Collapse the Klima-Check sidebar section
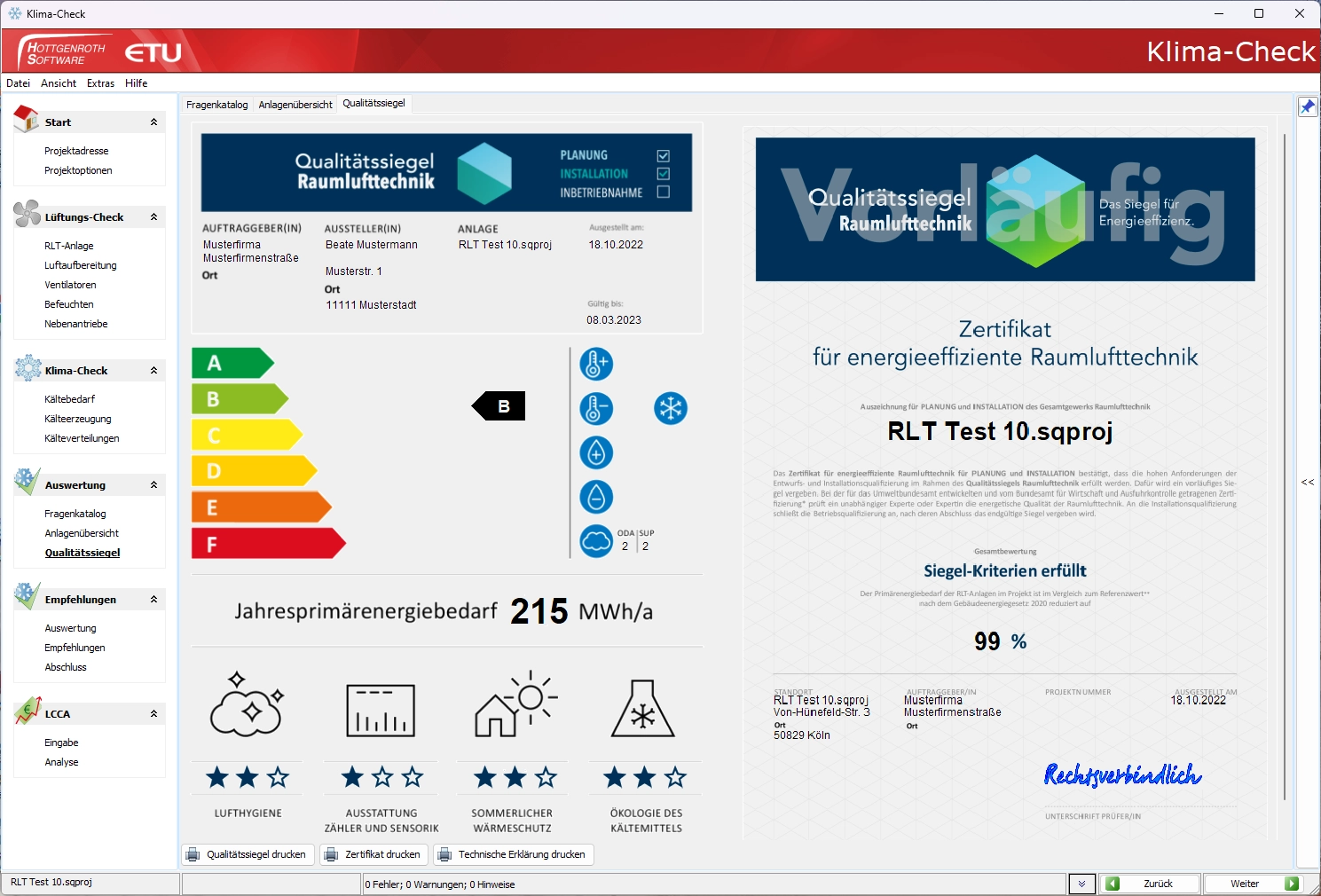This screenshot has width=1321, height=896. tap(153, 371)
